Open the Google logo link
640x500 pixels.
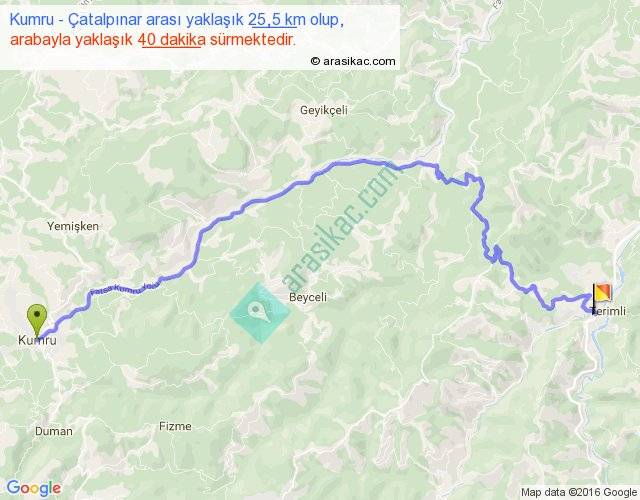pyautogui.click(x=34, y=488)
